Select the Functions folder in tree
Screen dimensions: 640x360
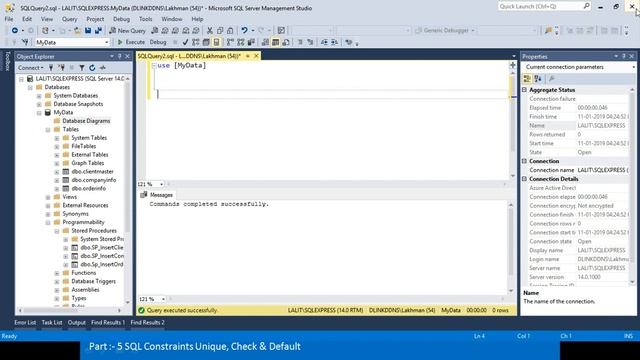(84, 273)
